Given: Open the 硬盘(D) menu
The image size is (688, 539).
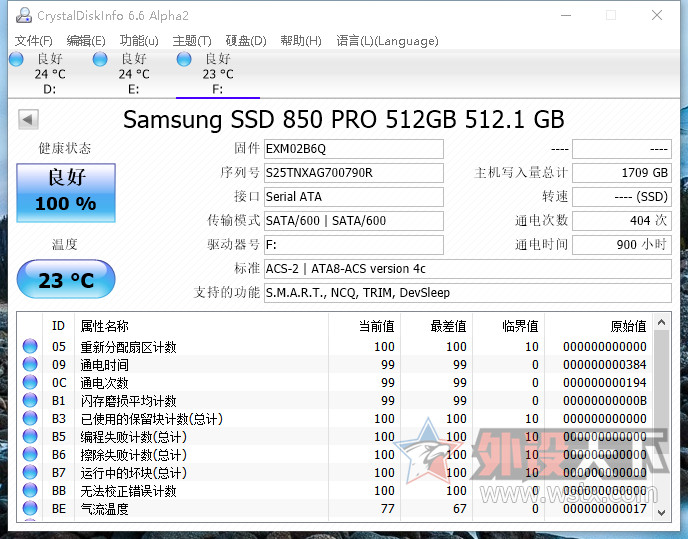Looking at the screenshot, I should [x=246, y=41].
